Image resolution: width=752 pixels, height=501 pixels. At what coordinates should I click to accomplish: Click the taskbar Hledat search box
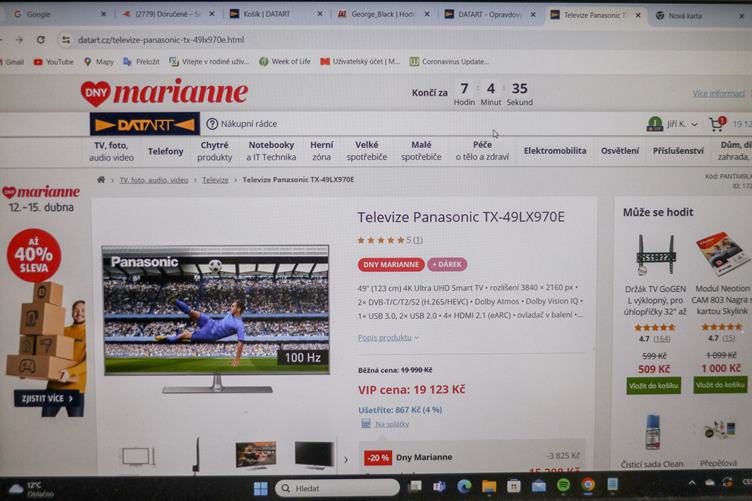point(337,489)
